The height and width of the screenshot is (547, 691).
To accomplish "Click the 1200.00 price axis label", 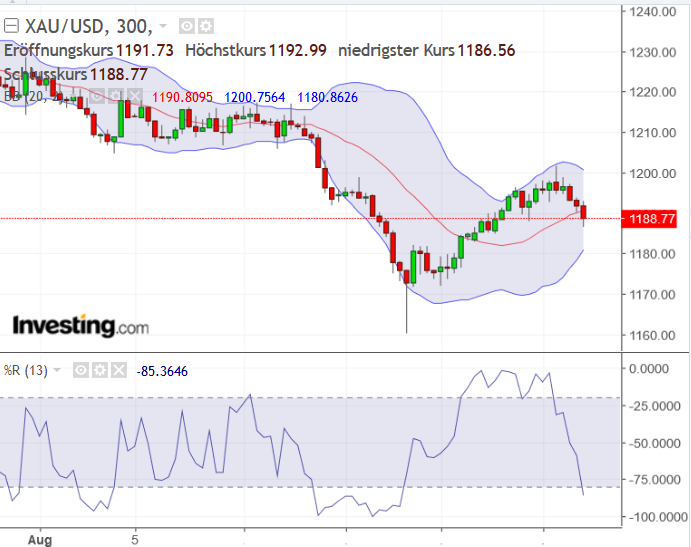I will point(653,173).
